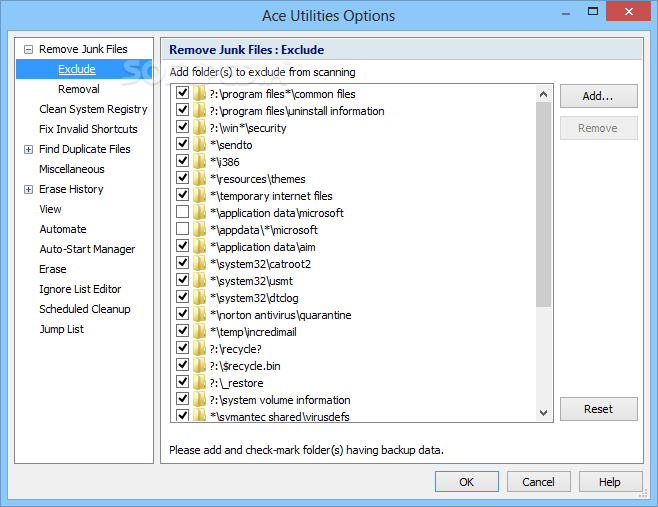Open the Clean System Registry options
Image resolution: width=658 pixels, height=507 pixels.
coord(93,109)
